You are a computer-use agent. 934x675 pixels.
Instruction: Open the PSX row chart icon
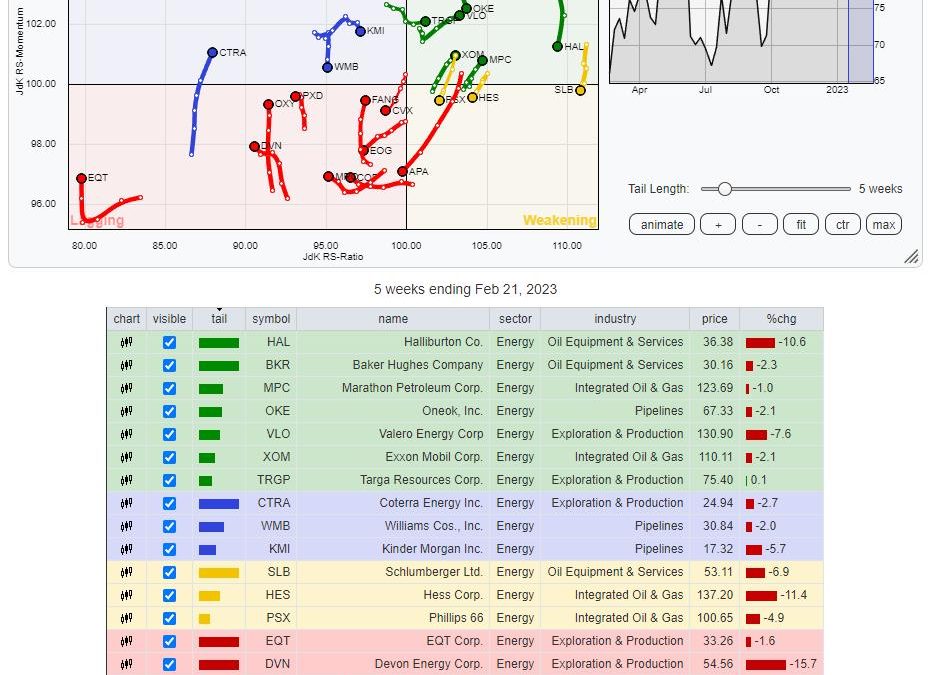point(126,618)
